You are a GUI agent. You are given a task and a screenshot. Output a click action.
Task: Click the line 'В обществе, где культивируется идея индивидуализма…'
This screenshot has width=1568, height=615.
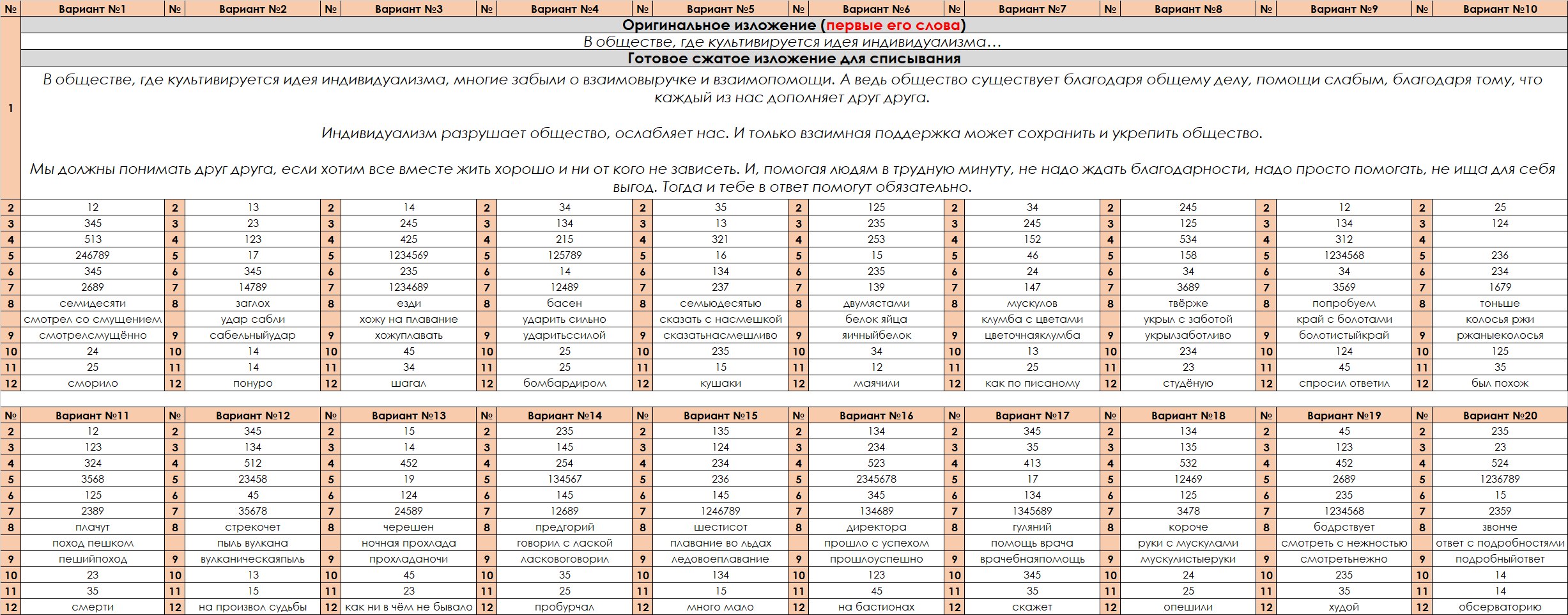point(794,42)
